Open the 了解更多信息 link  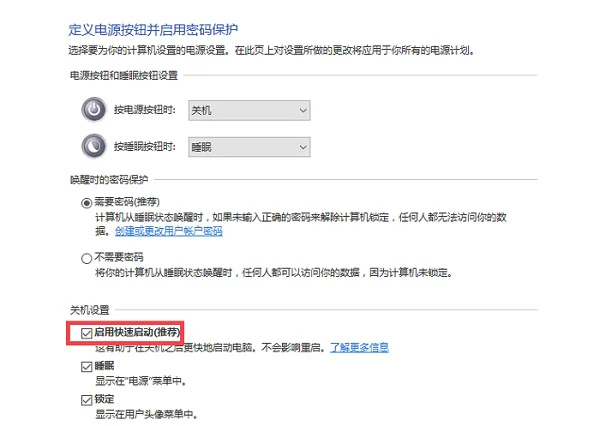[x=359, y=348]
